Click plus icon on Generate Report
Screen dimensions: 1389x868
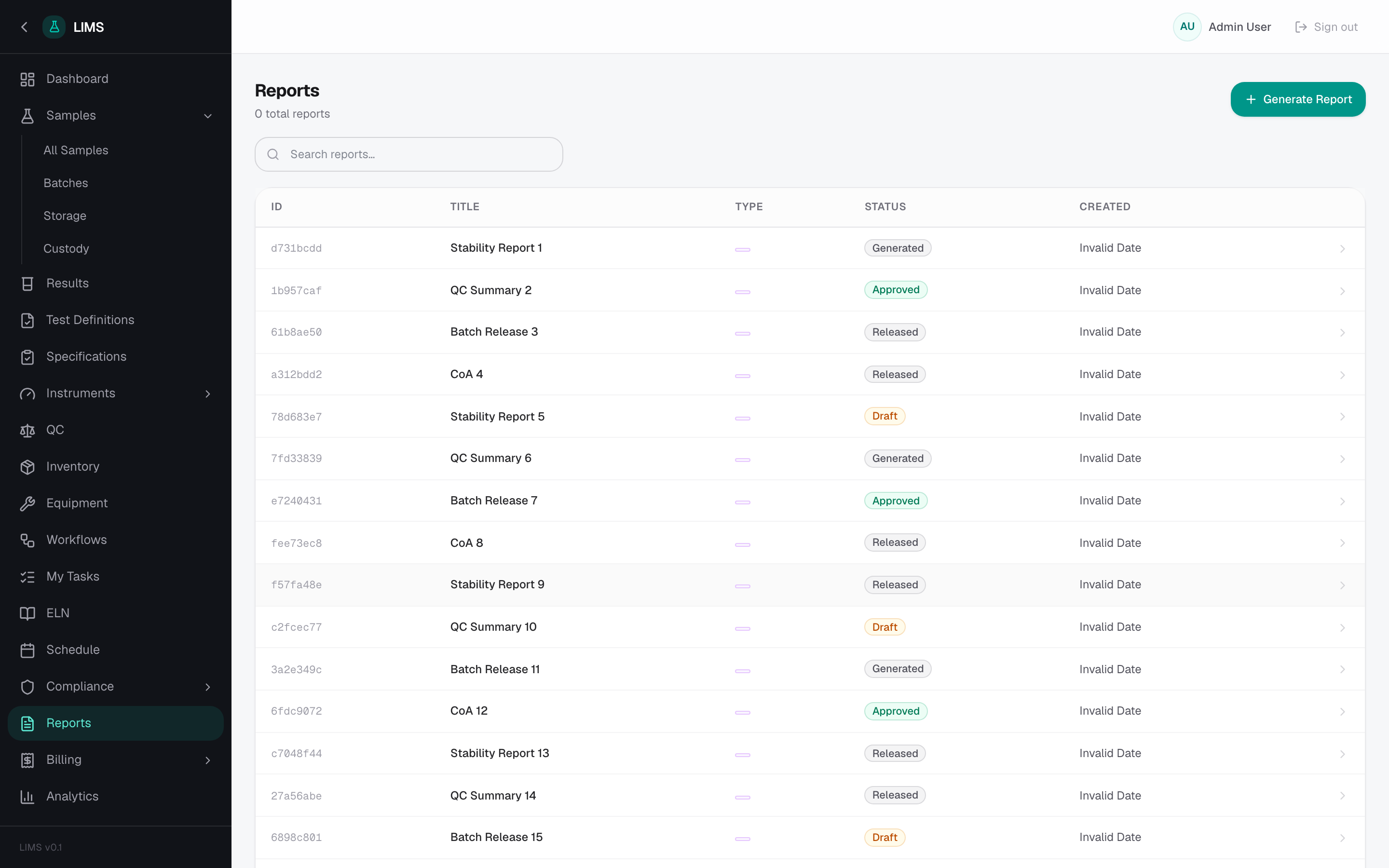pos(1251,99)
